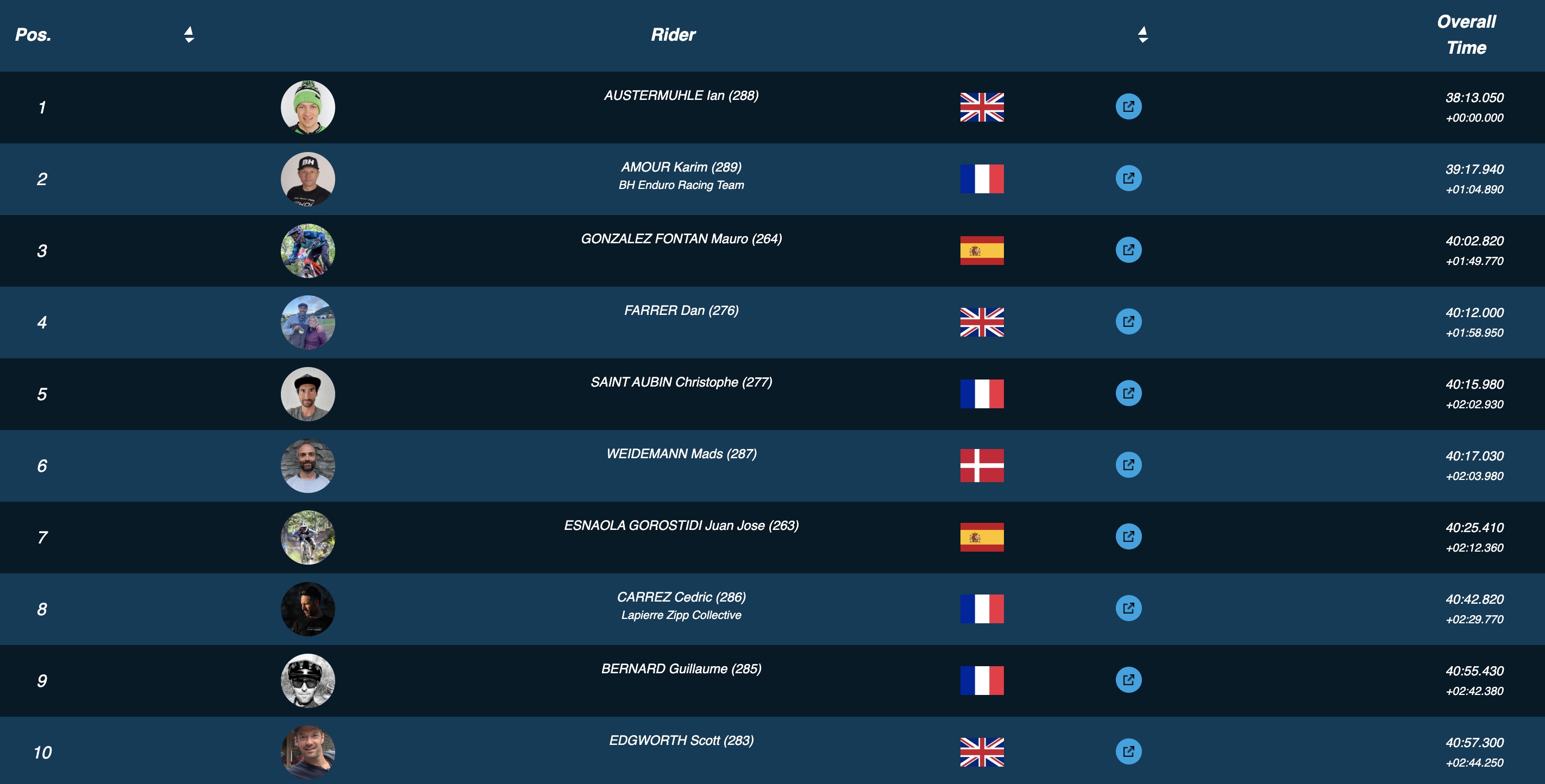The image size is (1545, 784).
Task: Open external link for Scott Edgworth
Action: (x=1128, y=751)
